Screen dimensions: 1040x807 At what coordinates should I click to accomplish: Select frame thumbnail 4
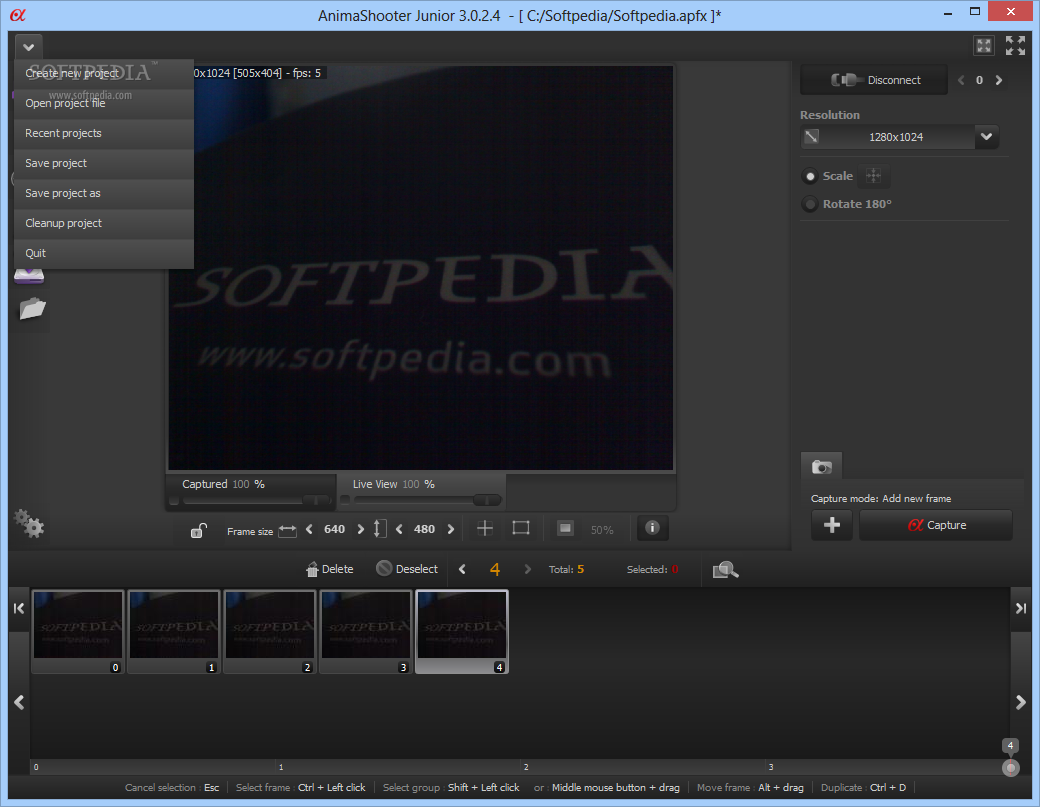[462, 632]
